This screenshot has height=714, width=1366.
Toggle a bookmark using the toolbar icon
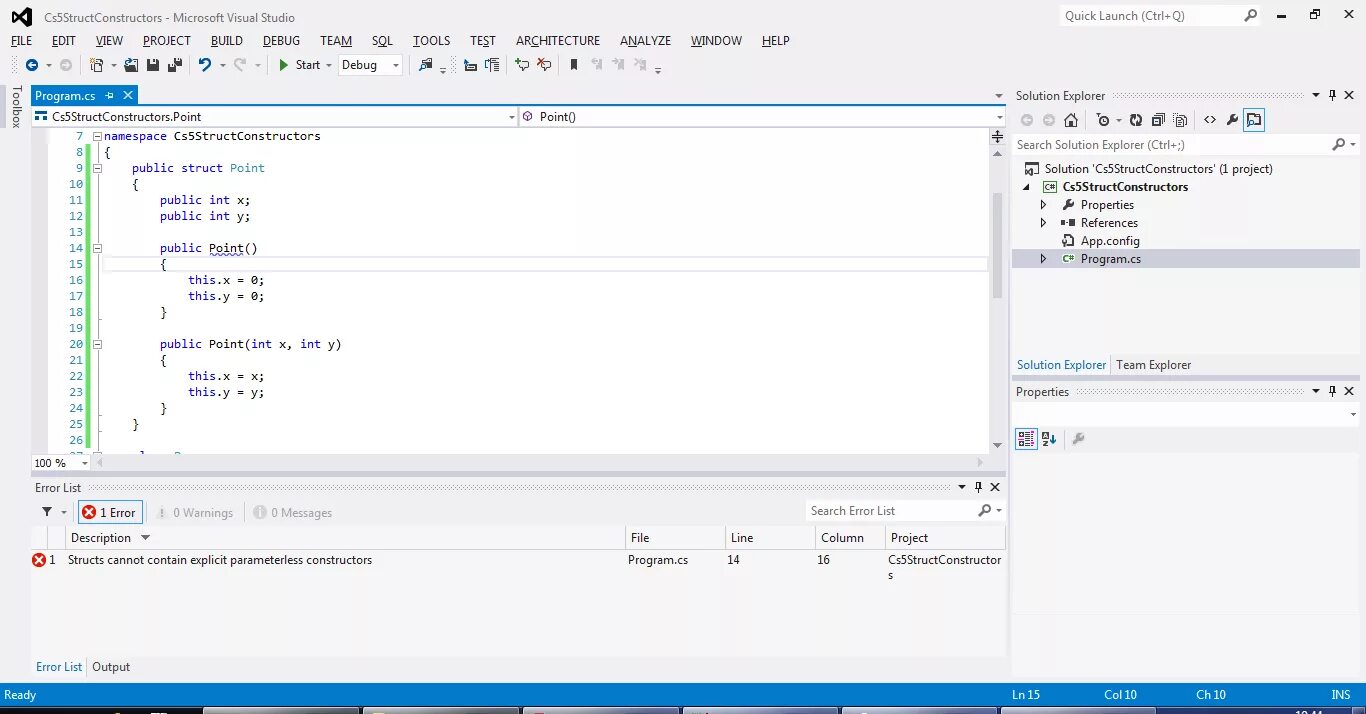[x=574, y=65]
